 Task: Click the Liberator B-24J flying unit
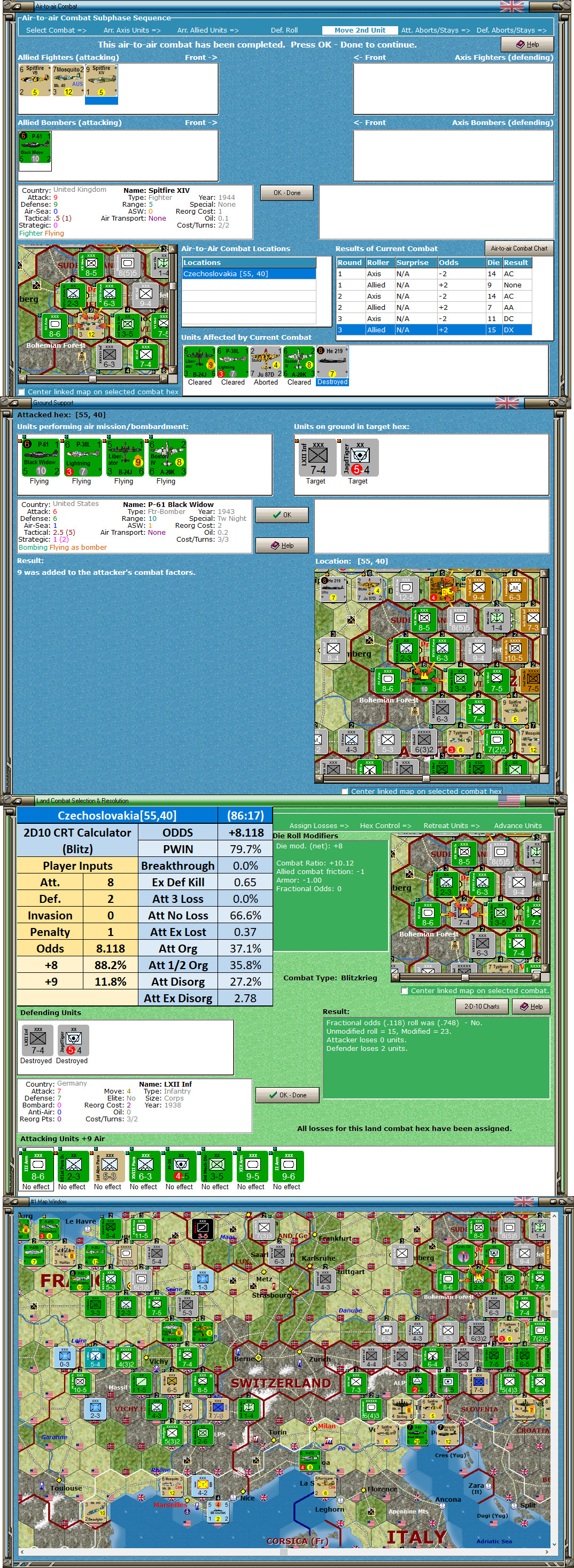(125, 458)
